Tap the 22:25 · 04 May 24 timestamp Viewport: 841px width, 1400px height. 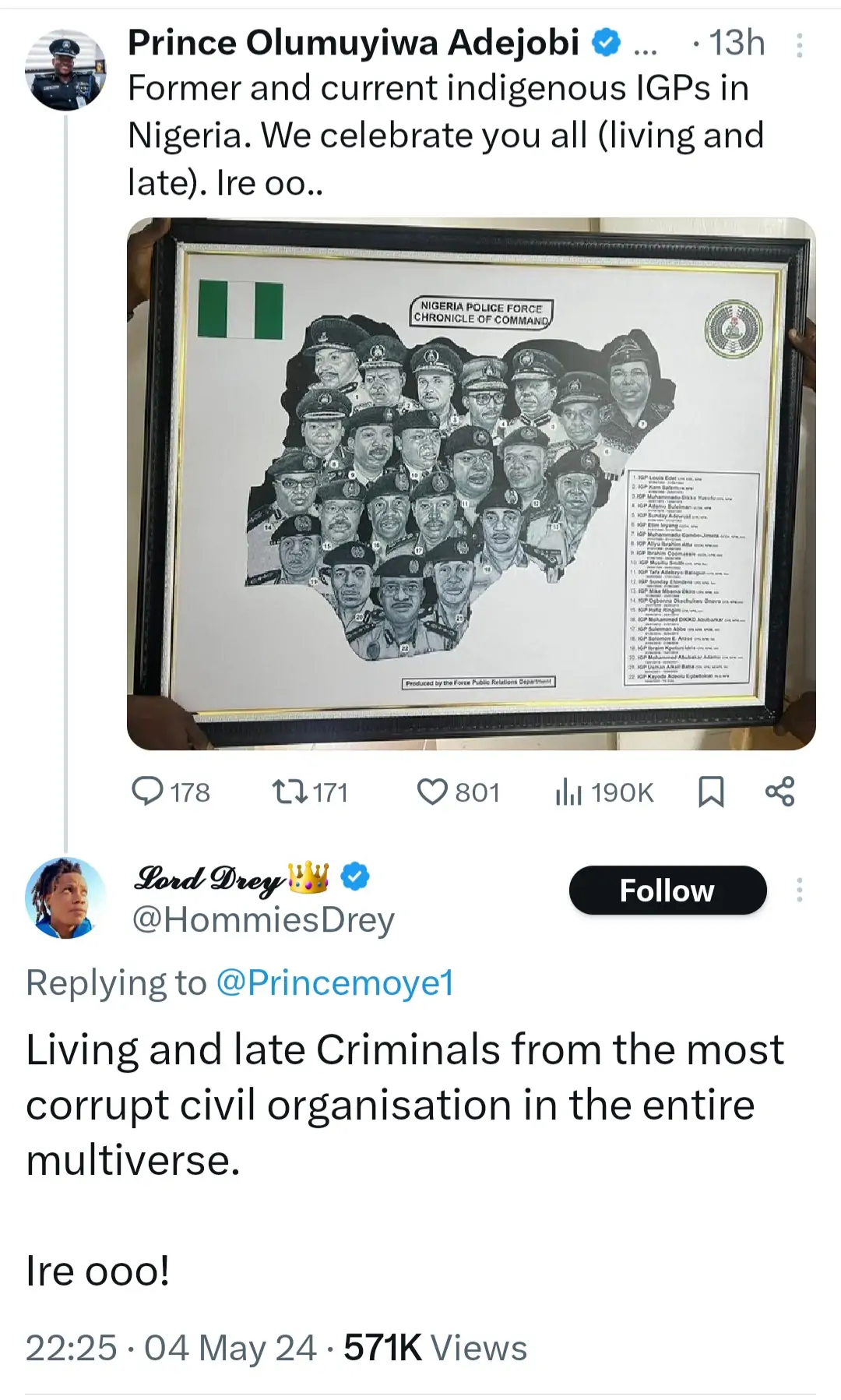pyautogui.click(x=171, y=1348)
